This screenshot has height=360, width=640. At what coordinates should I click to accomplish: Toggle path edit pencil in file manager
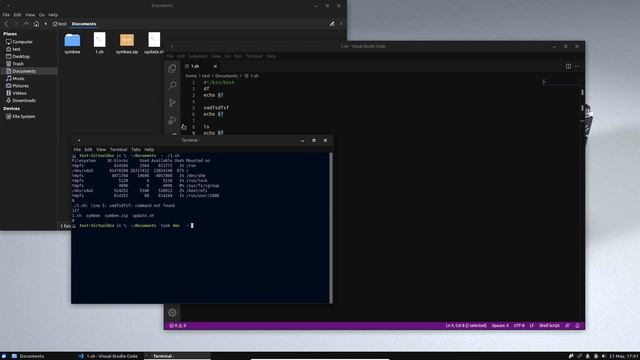tap(332, 24)
